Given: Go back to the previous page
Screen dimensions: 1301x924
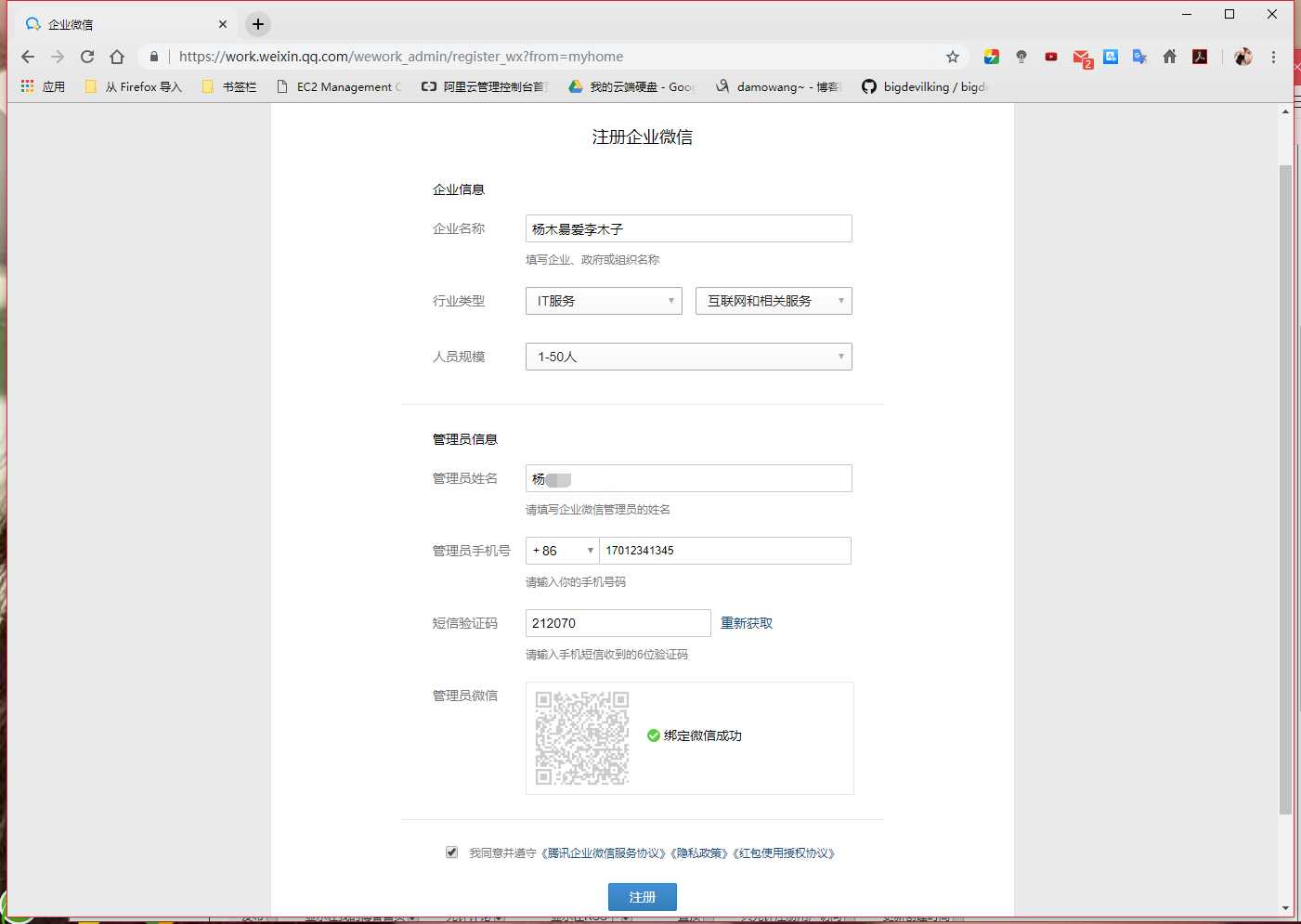Looking at the screenshot, I should click(28, 57).
